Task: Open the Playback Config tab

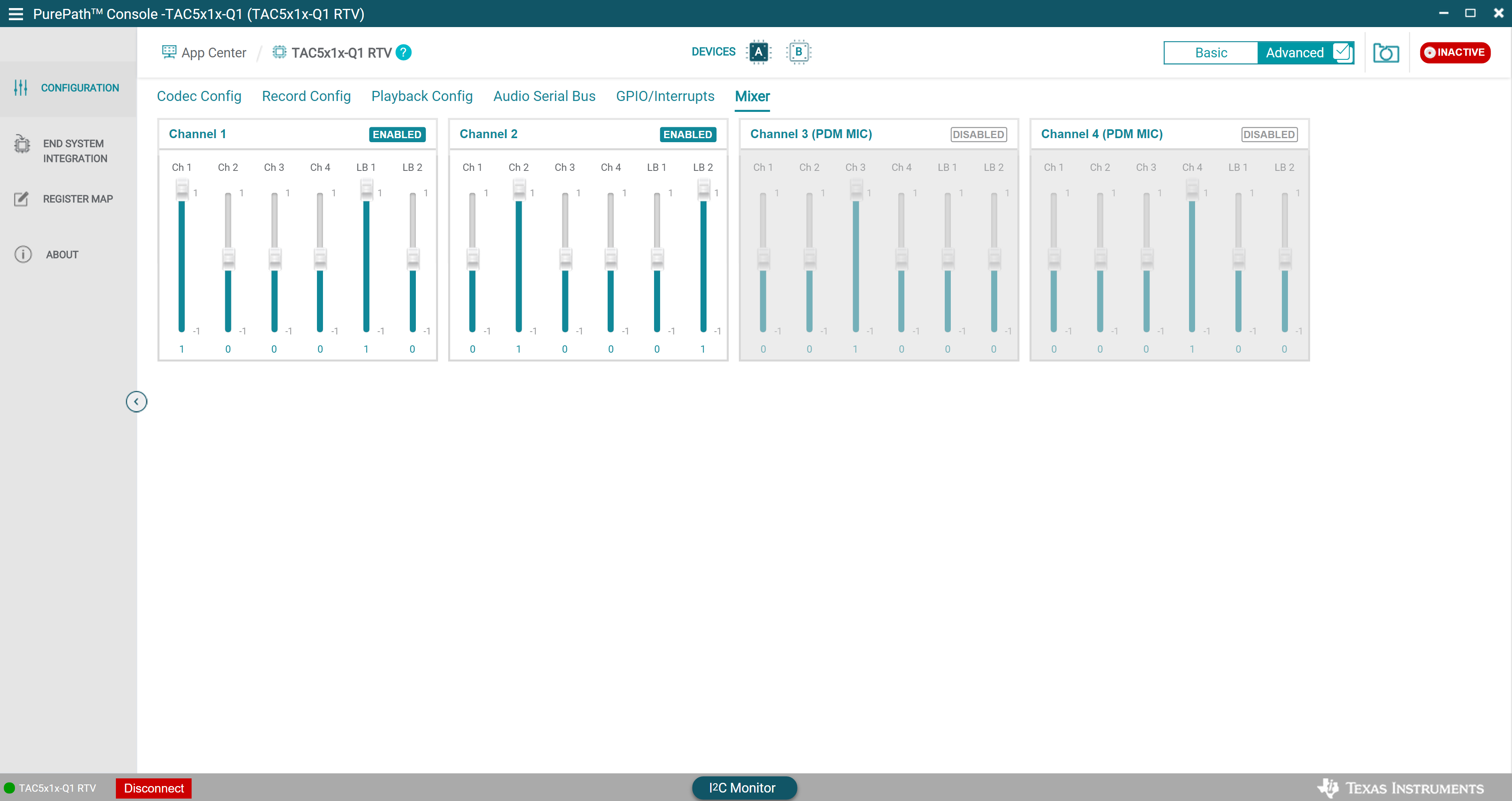Action: 422,96
